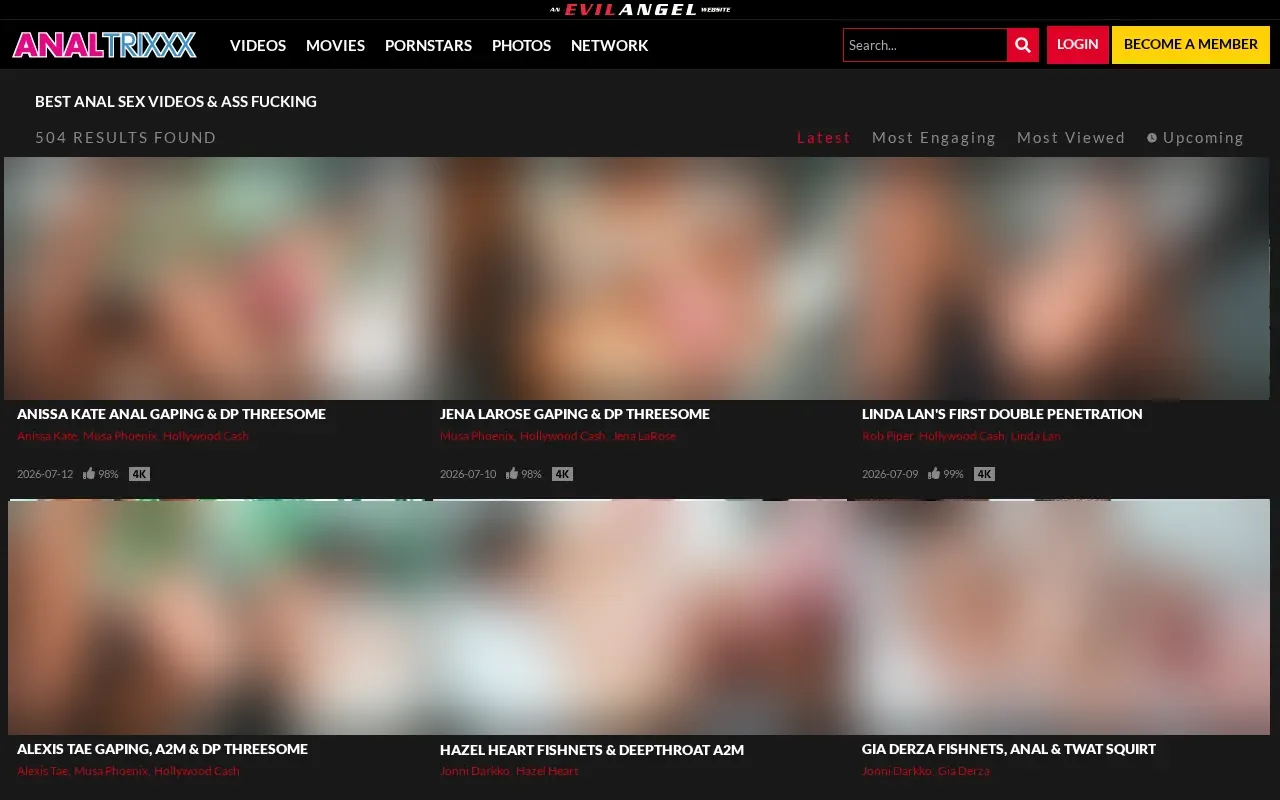Click thumbs-up icon on 2026-07-12 entry
The height and width of the screenshot is (800, 1280).
(89, 473)
